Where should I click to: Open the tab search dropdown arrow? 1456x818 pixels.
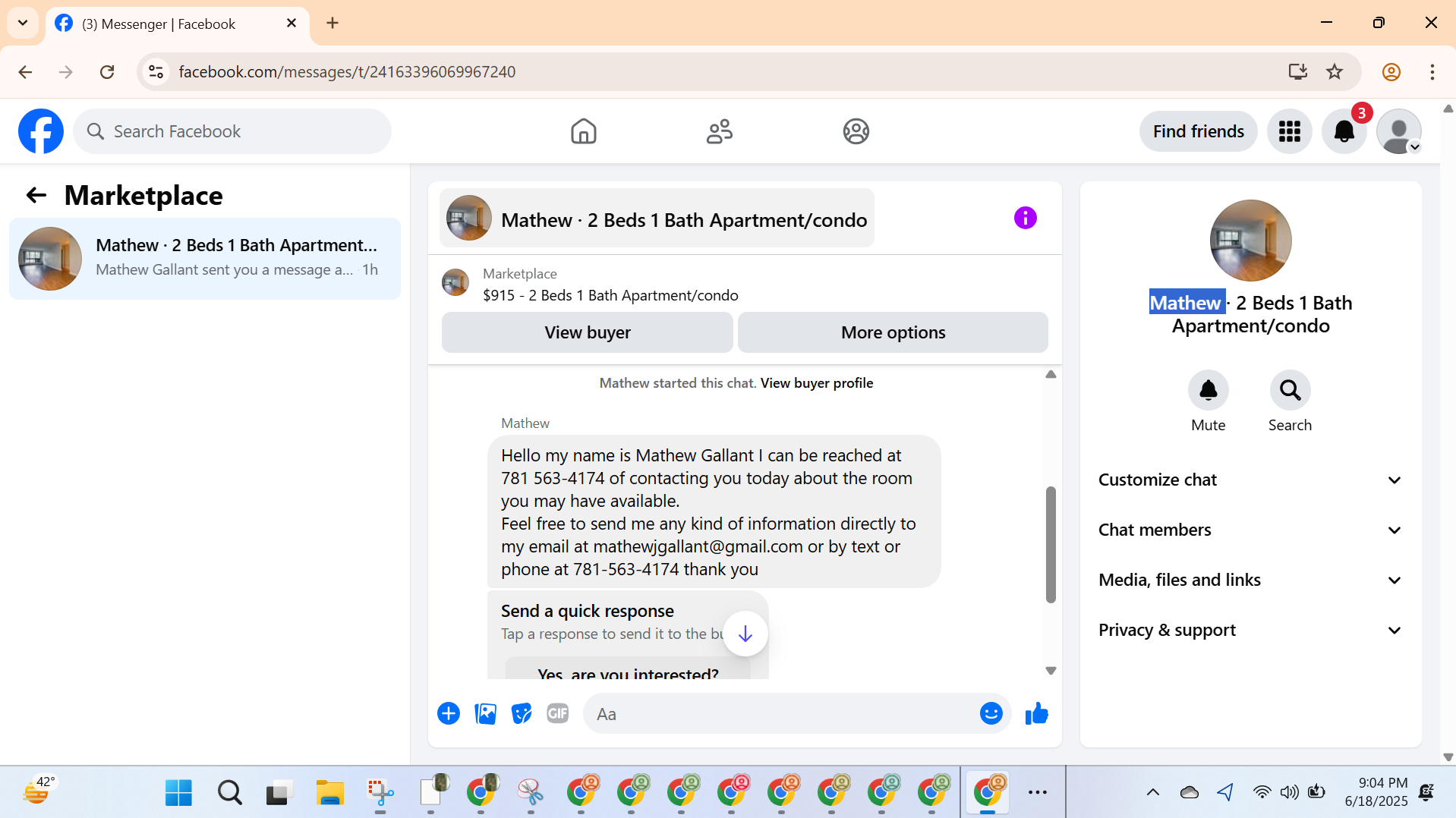23,23
